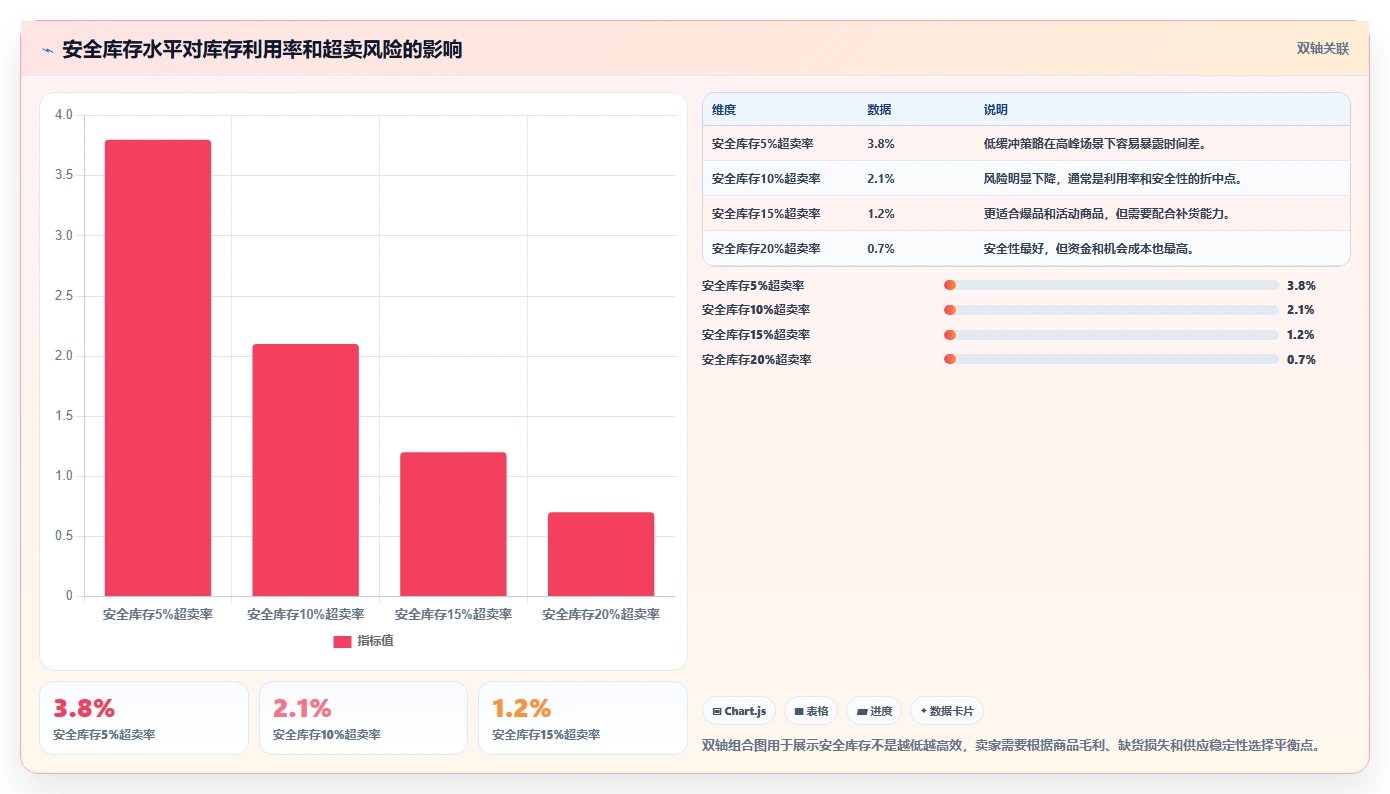Click the 安全库存20%超卖率 chart bar
The image size is (1390, 794).
pyautogui.click(x=601, y=554)
